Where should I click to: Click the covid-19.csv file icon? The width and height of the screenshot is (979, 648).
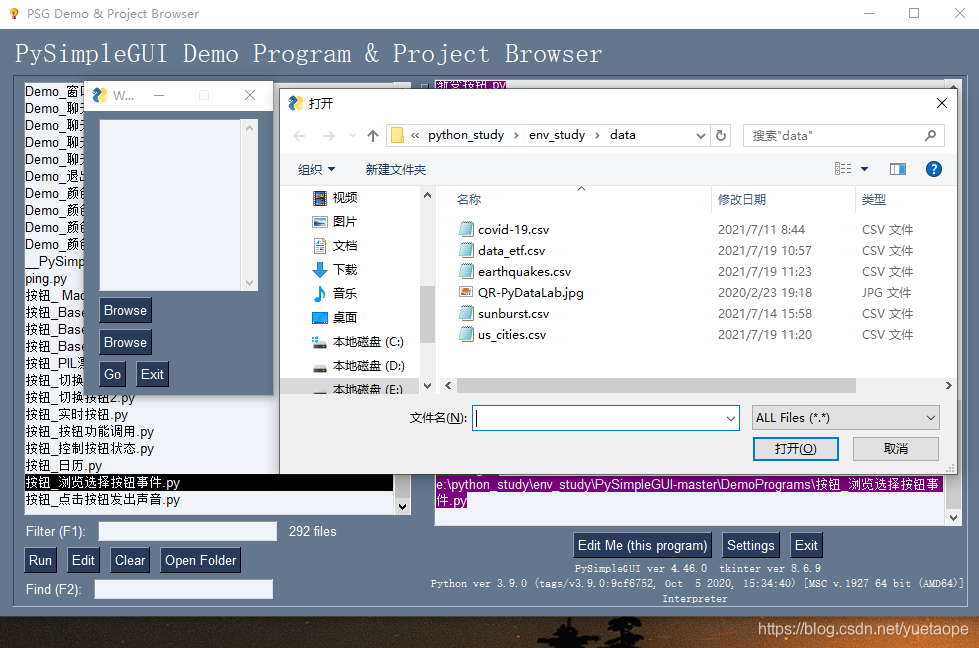point(466,229)
